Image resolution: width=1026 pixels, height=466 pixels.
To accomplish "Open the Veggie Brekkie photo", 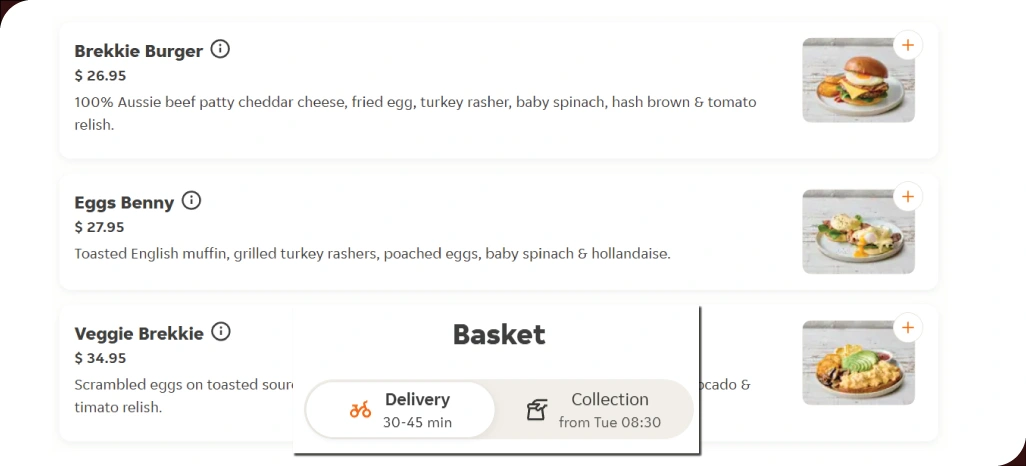I will [857, 365].
